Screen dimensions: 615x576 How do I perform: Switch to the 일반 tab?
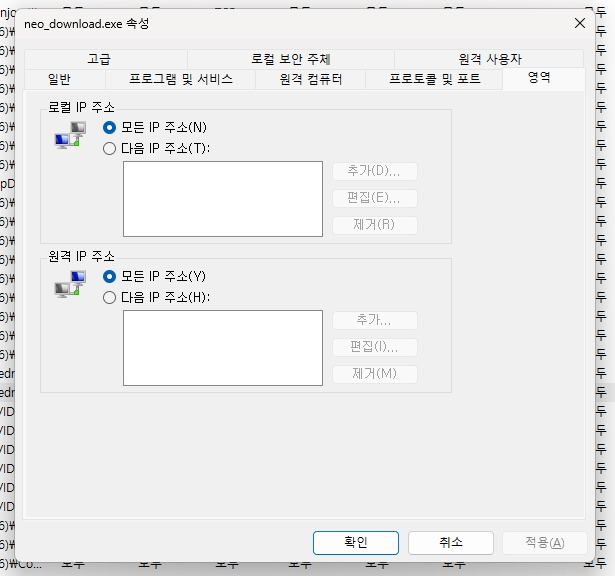pos(59,79)
